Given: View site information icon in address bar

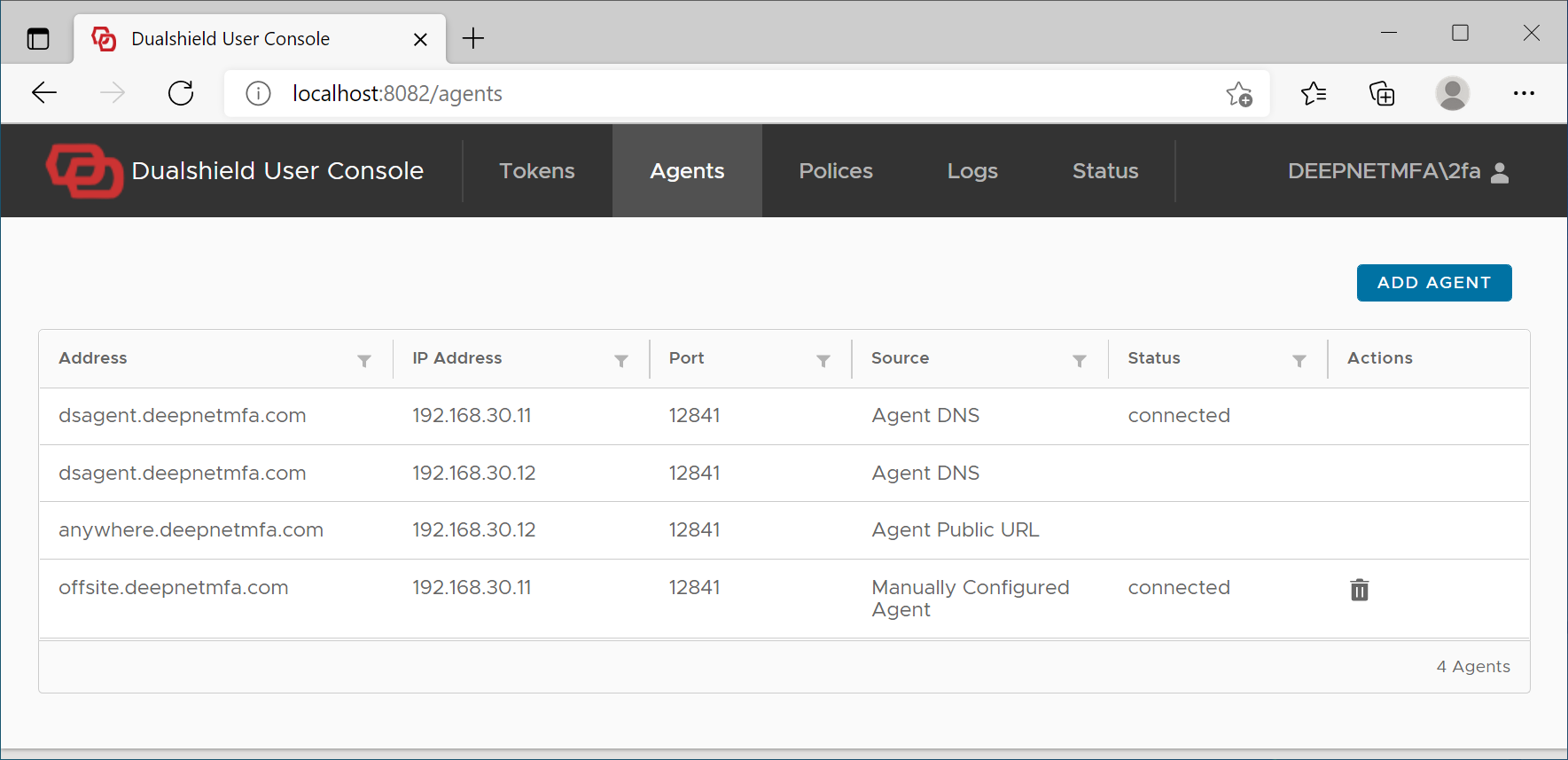Looking at the screenshot, I should click(258, 93).
